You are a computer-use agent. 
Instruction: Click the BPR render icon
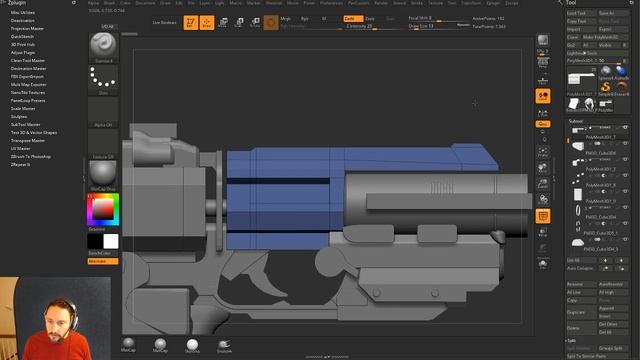(x=543, y=40)
